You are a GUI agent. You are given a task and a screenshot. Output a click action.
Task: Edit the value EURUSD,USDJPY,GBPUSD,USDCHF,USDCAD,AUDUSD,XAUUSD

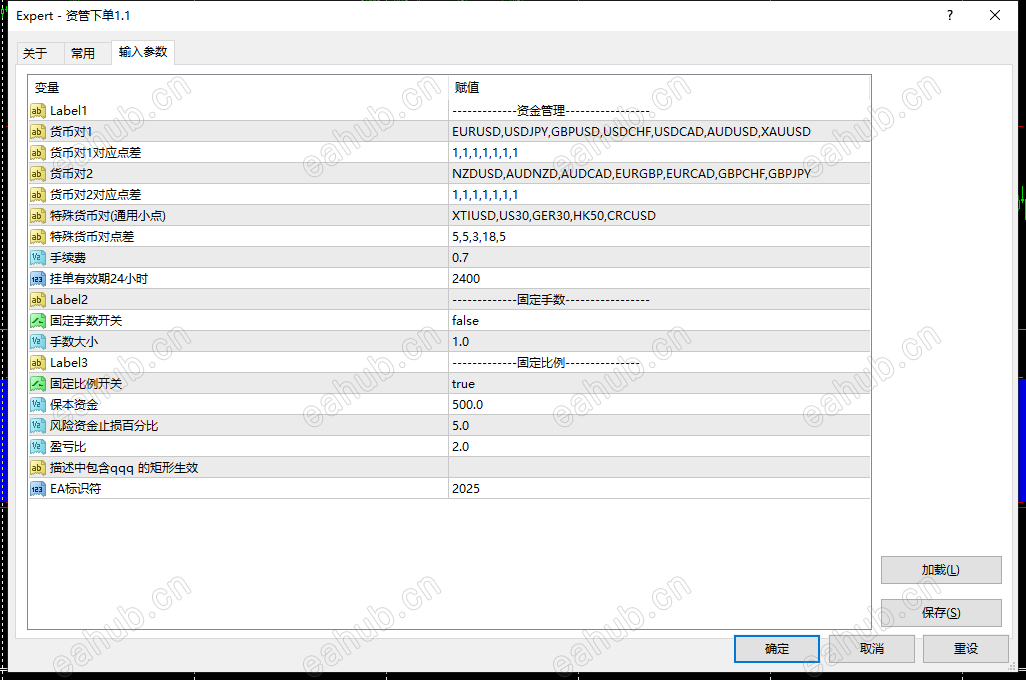click(x=660, y=132)
